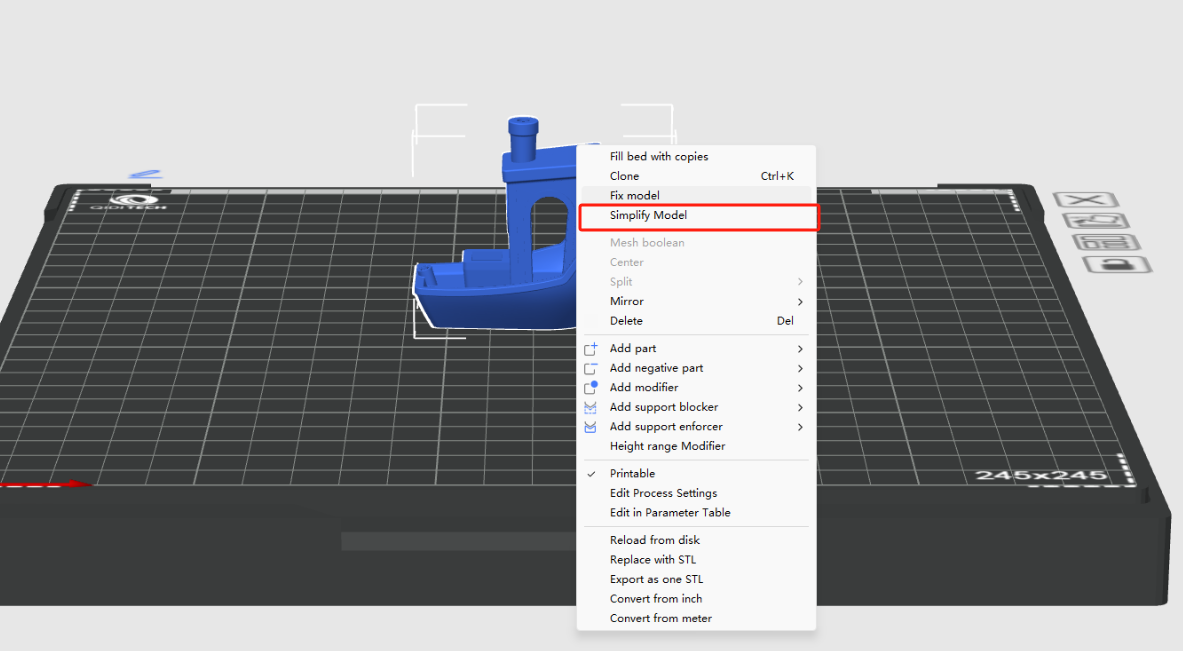Choose Fill bed with copies
1183x651 pixels.
coord(658,157)
